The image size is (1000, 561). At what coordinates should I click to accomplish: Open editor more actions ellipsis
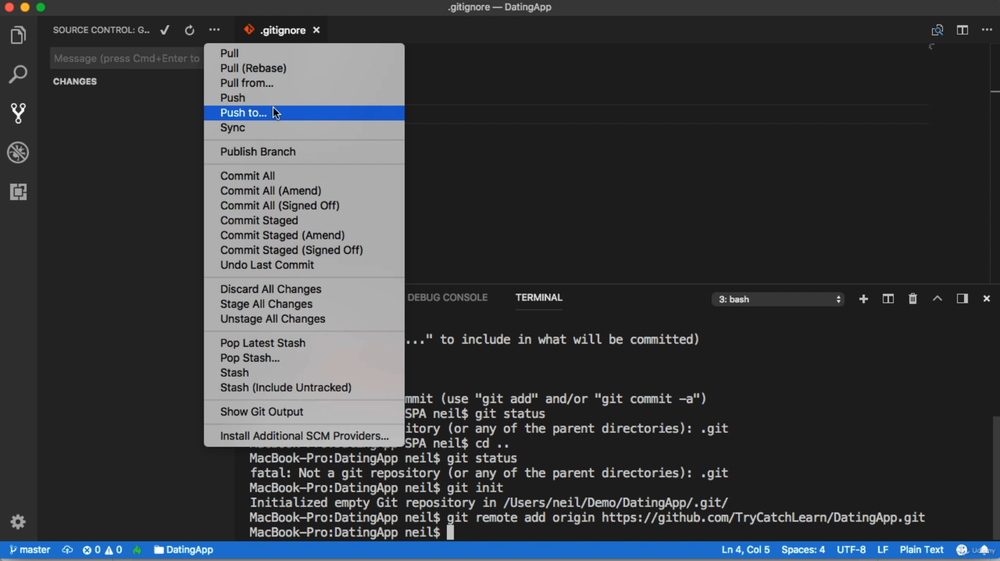tap(987, 30)
